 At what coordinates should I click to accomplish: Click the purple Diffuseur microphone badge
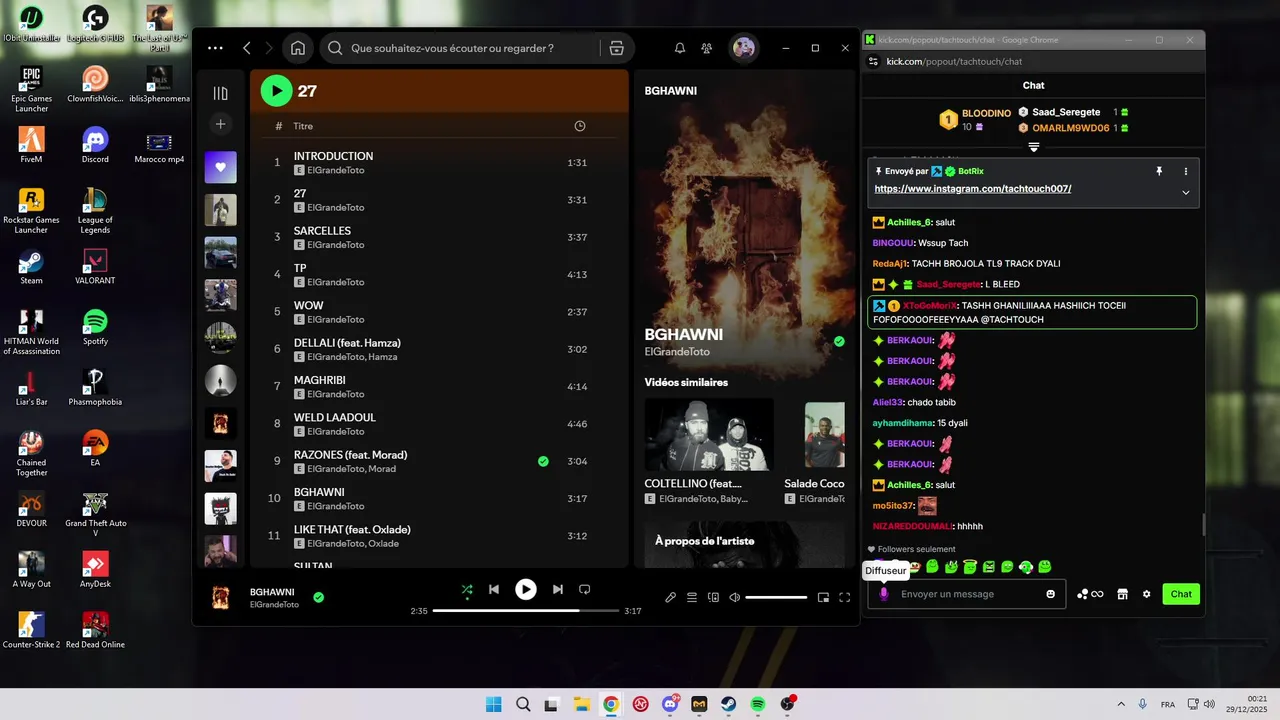(883, 594)
